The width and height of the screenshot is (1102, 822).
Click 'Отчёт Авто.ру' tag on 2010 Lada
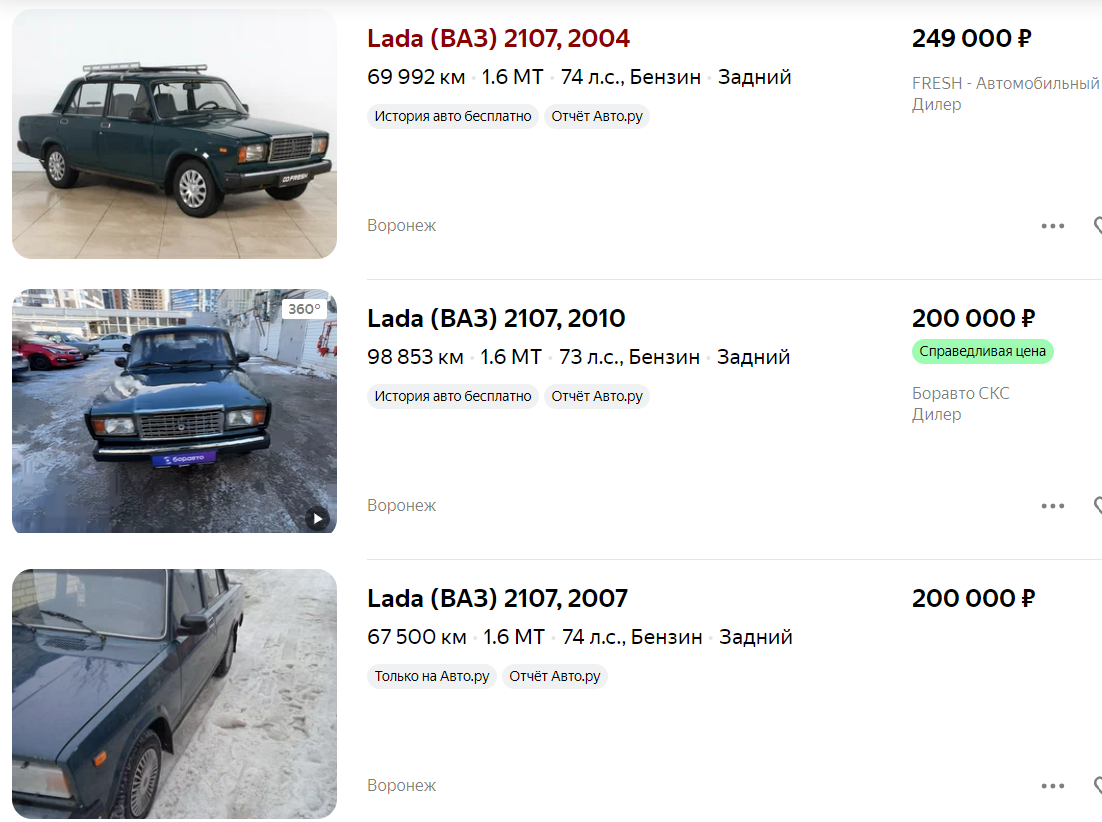point(596,396)
